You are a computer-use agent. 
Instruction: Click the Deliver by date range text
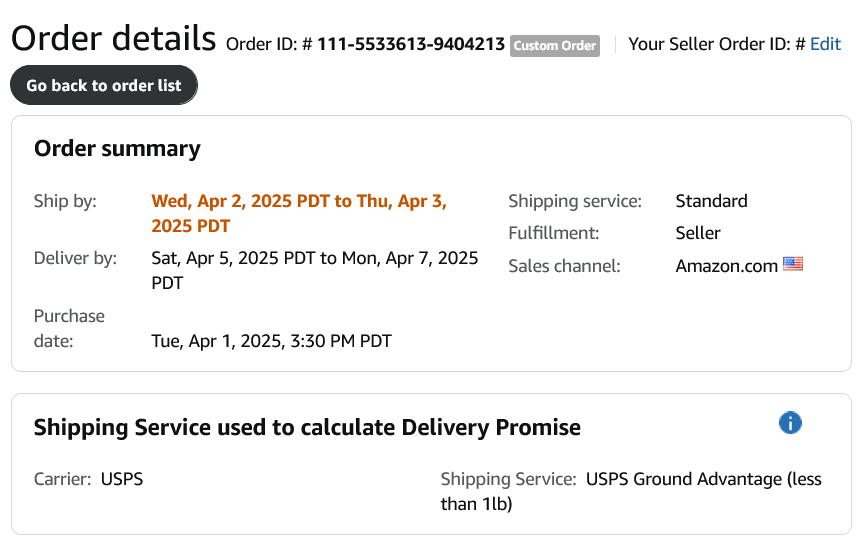point(315,270)
